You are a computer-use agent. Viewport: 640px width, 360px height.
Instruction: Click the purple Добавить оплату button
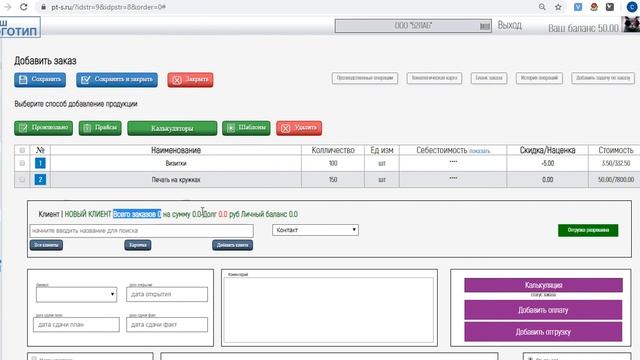click(x=543, y=310)
